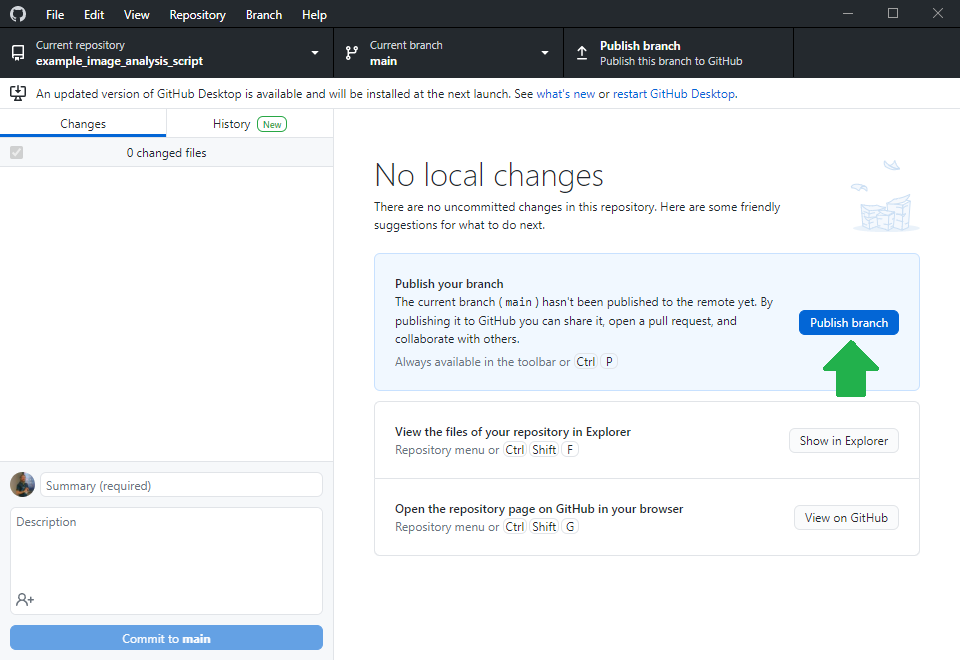Click the upload arrow icon for Publish branch
The image size is (960, 660).
582,53
